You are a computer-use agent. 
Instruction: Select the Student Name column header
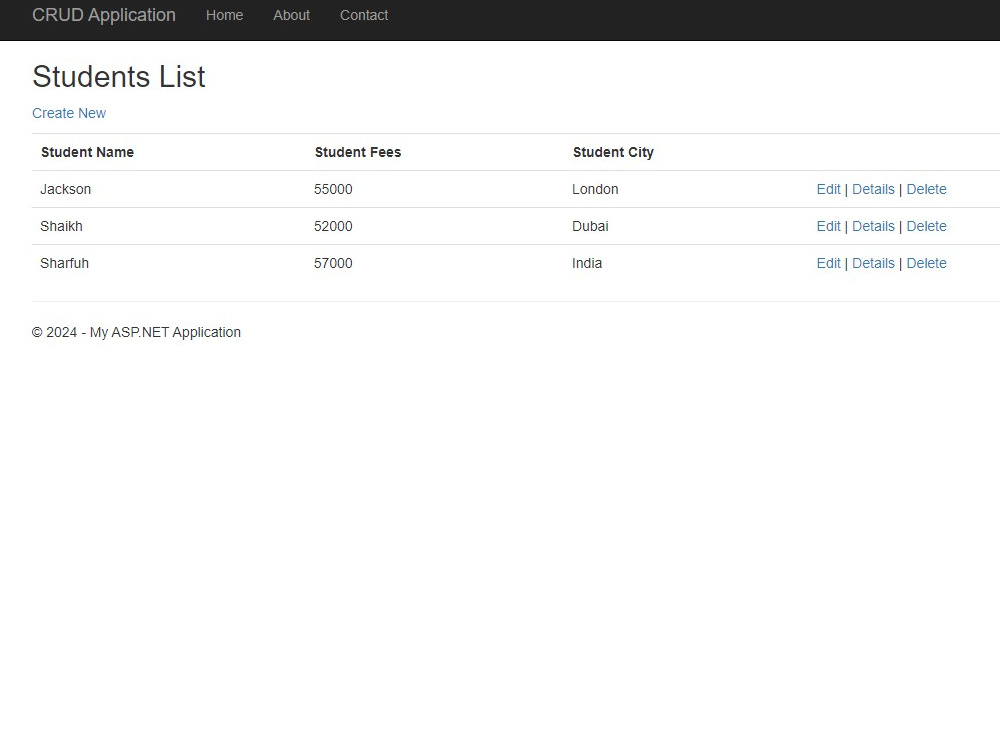tap(87, 152)
